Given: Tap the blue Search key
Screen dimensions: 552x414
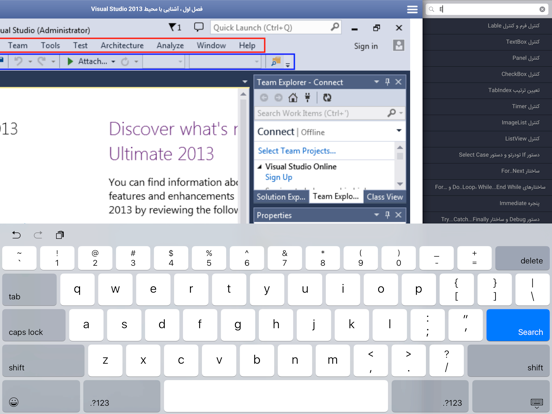Looking at the screenshot, I should click(x=518, y=325).
